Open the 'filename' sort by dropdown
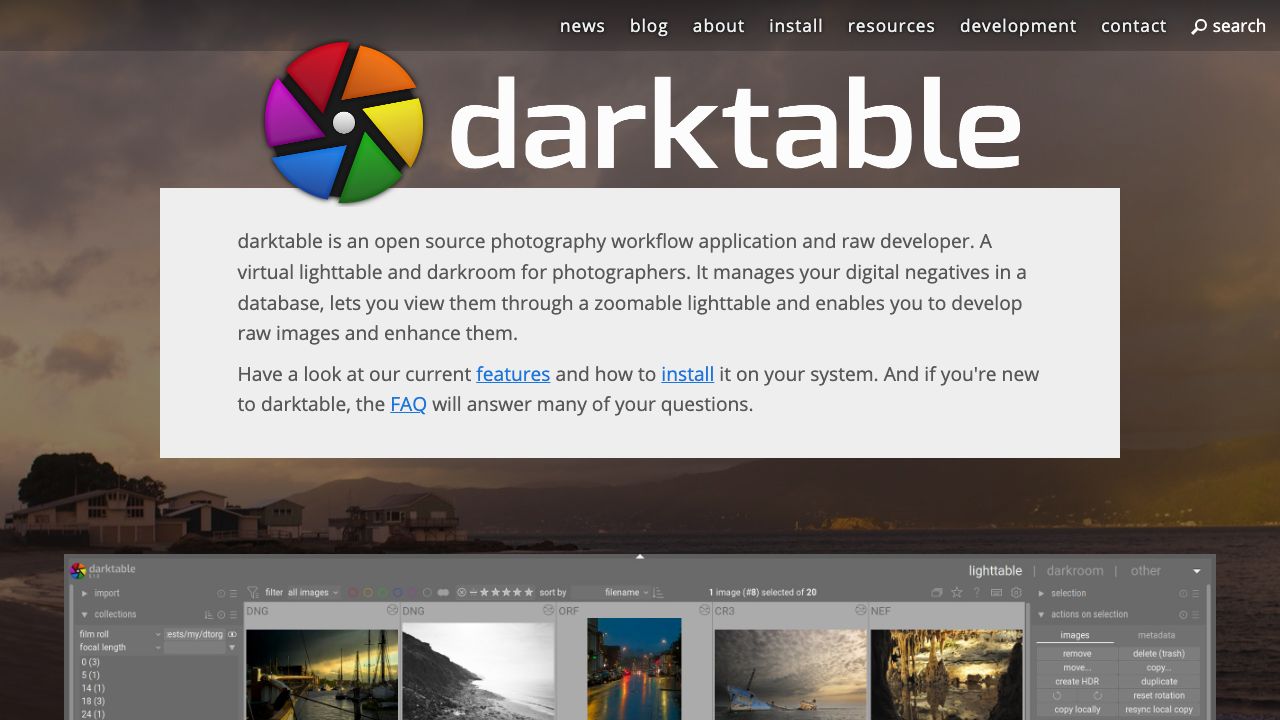 (611, 593)
